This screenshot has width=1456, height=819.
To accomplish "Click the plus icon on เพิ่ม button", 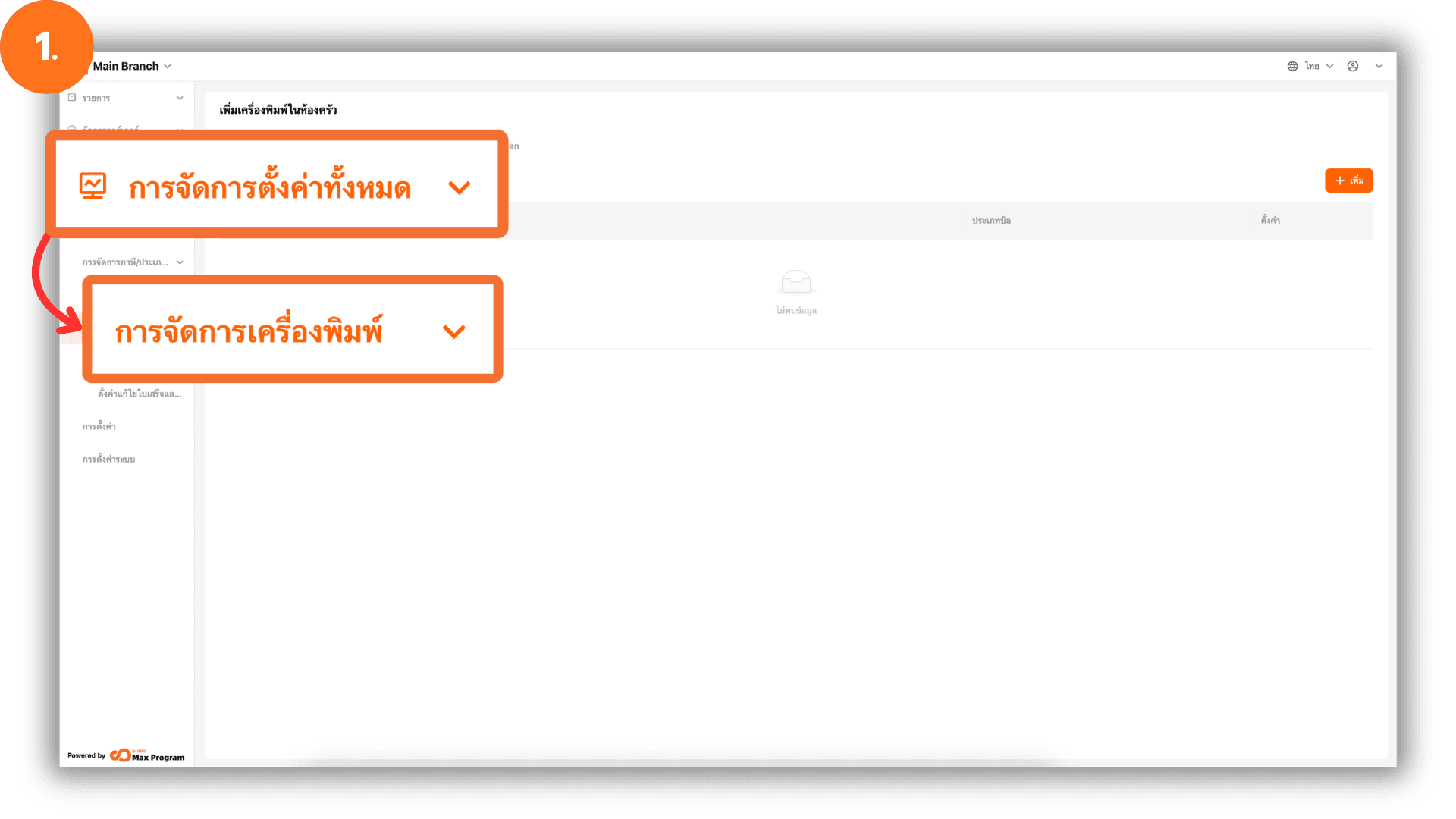I will tap(1340, 180).
